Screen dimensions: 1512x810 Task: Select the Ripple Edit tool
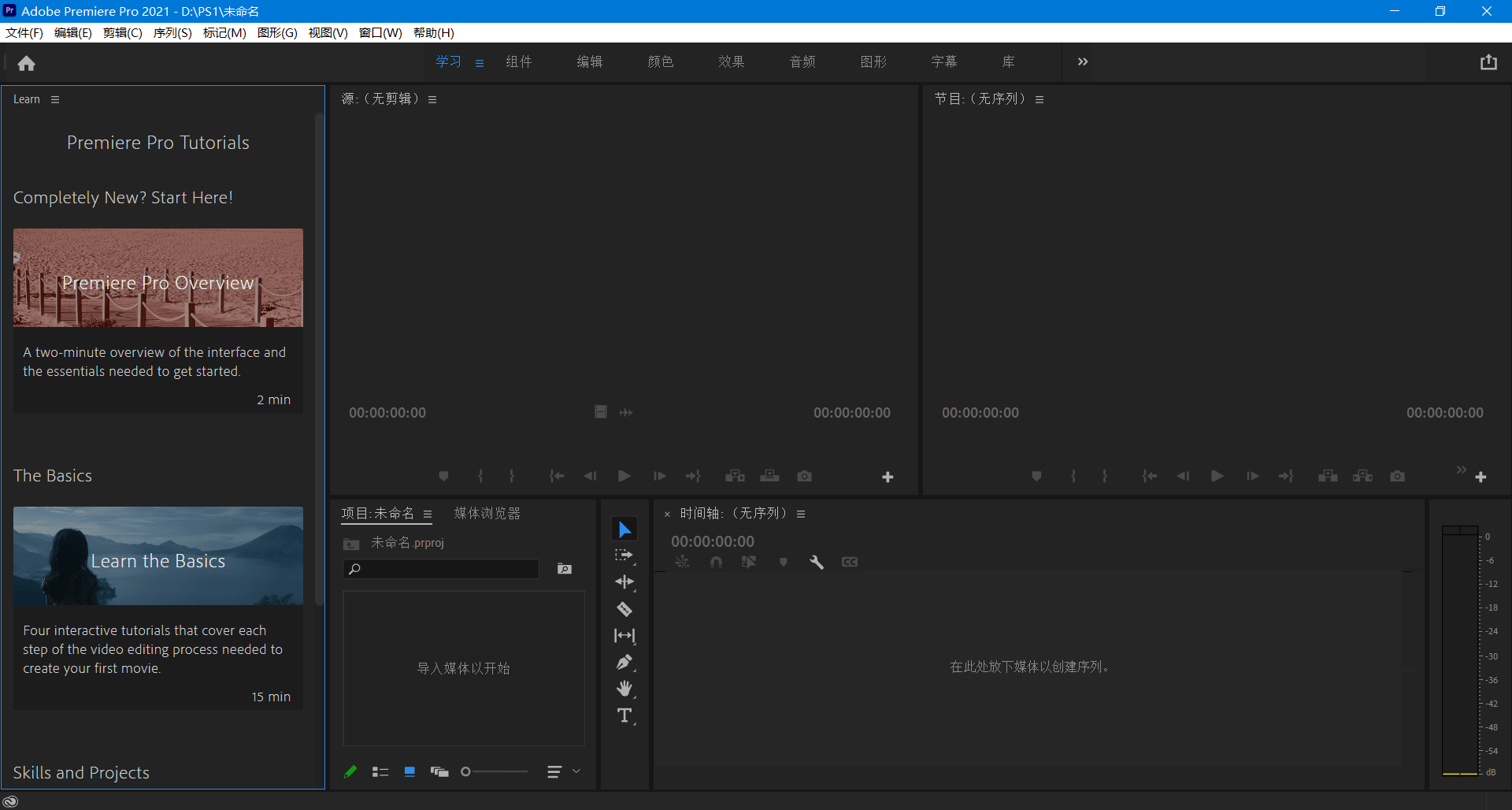coord(624,582)
